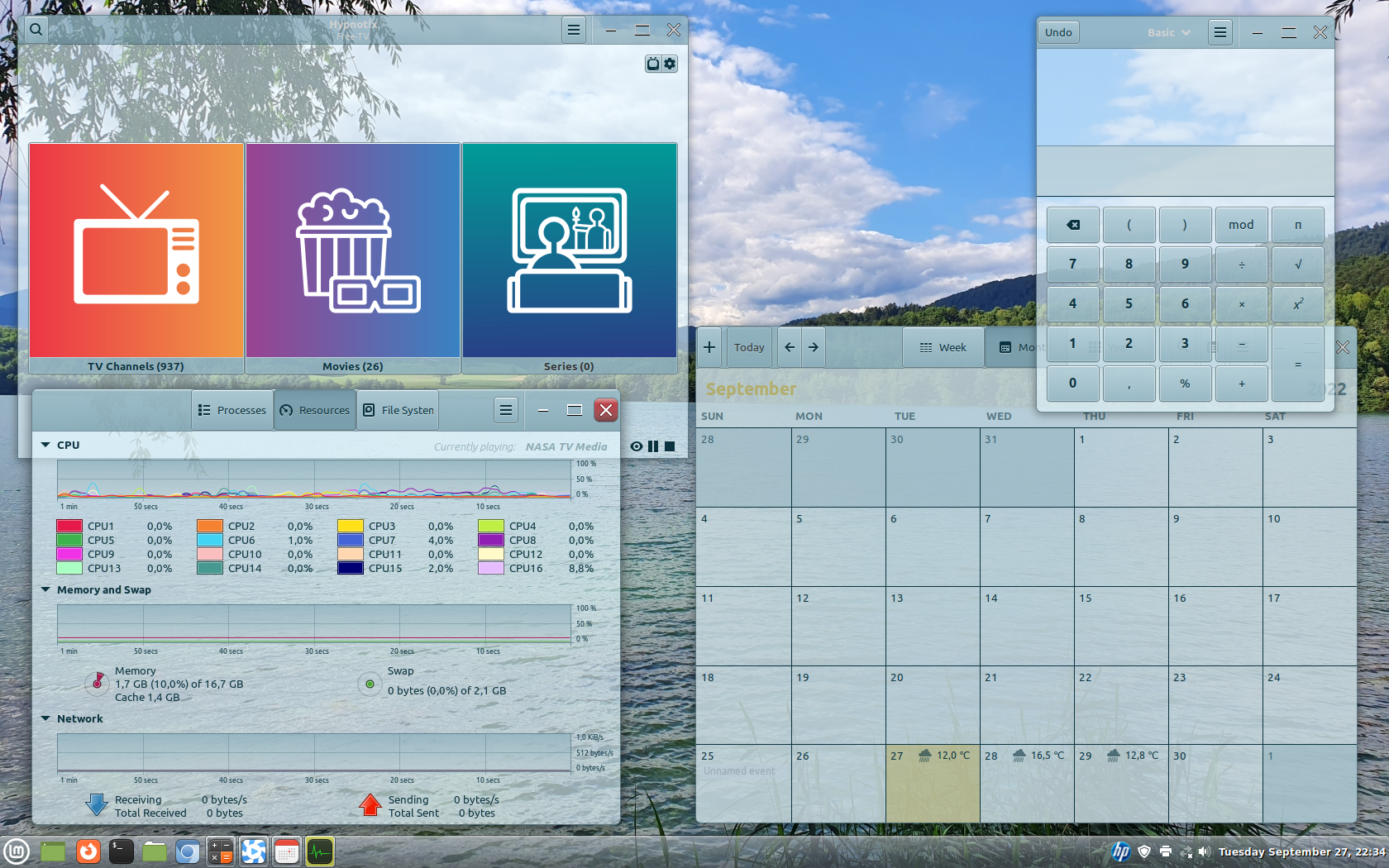The image size is (1389, 868).
Task: Switch to the File Systems tab
Action: pyautogui.click(x=398, y=410)
